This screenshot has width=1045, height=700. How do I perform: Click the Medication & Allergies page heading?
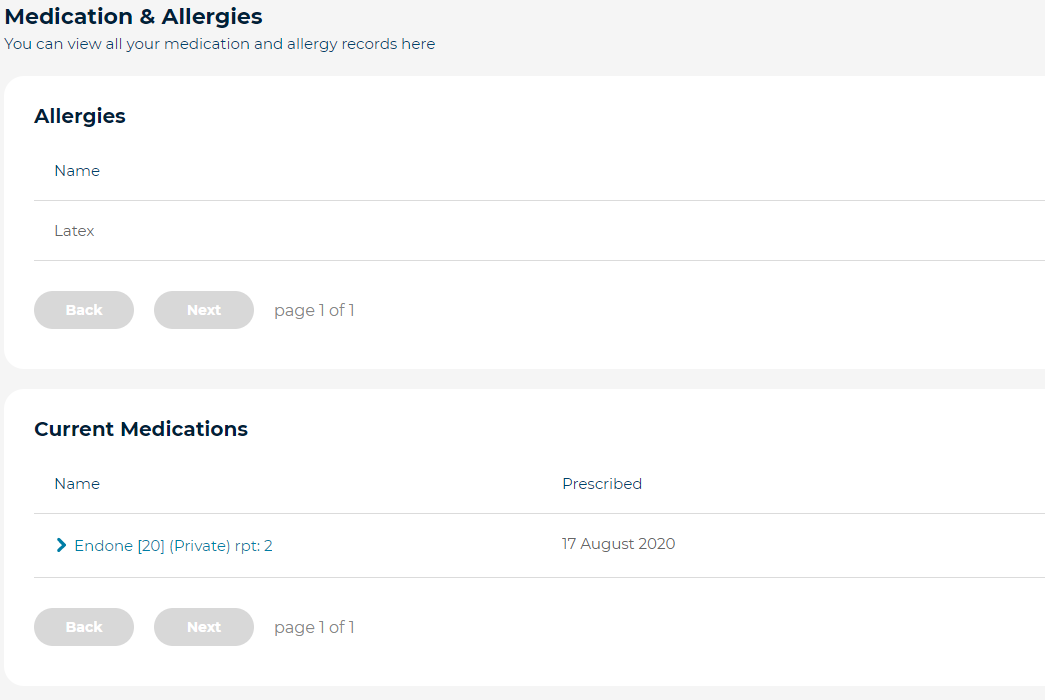point(133,16)
